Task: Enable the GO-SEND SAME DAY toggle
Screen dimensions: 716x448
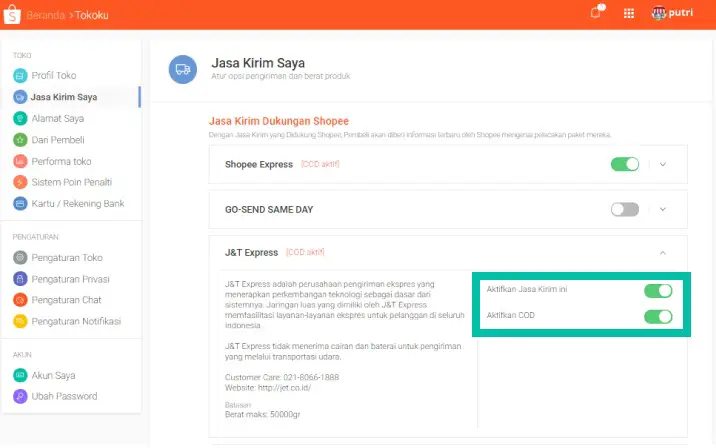Action: [x=625, y=209]
